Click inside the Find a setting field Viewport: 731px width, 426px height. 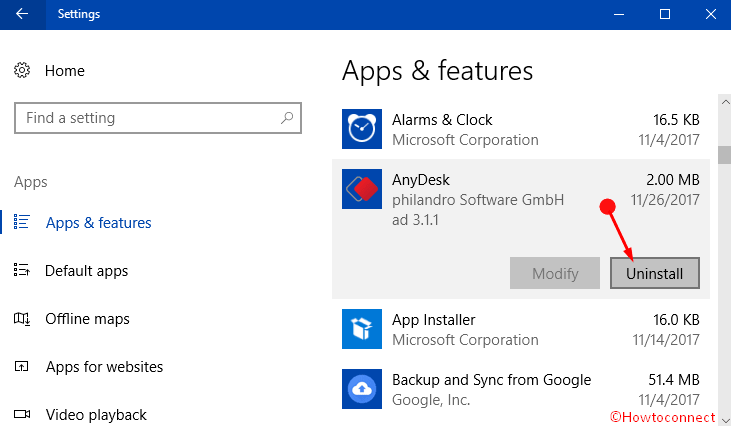pyautogui.click(x=158, y=118)
